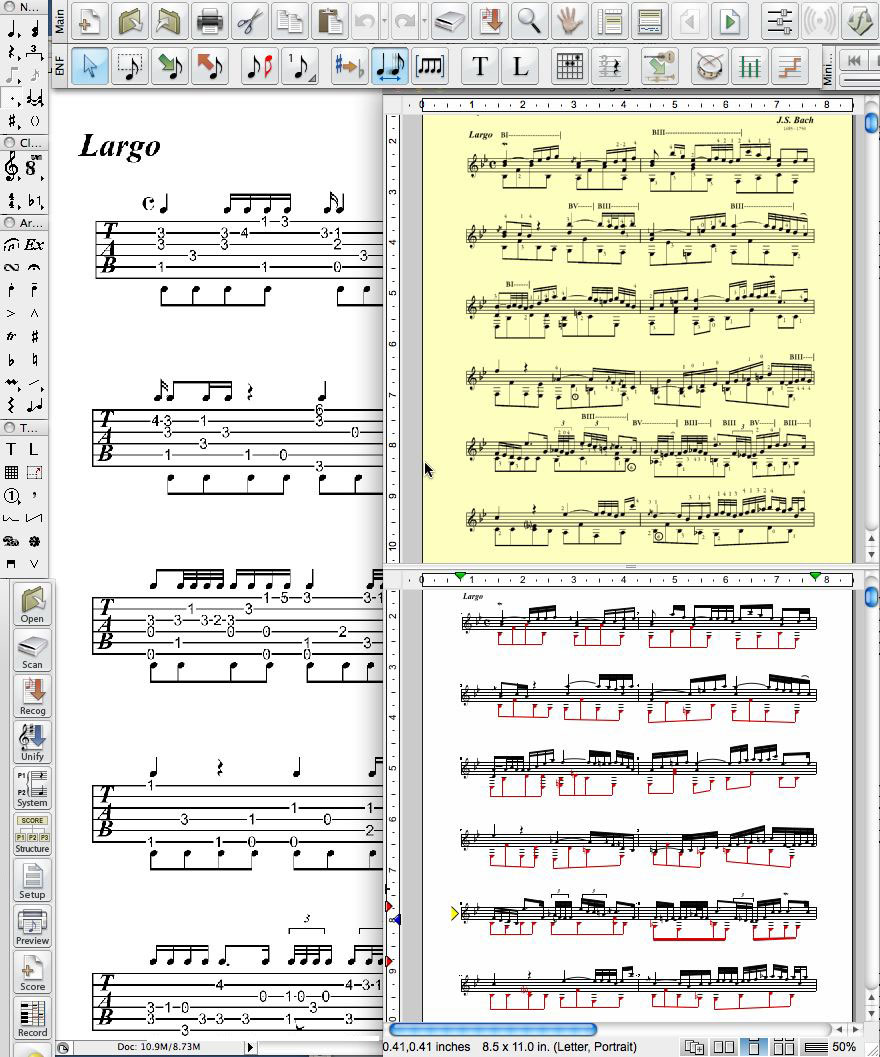
Task: Click the bracketed beamed notes icon
Action: point(430,66)
